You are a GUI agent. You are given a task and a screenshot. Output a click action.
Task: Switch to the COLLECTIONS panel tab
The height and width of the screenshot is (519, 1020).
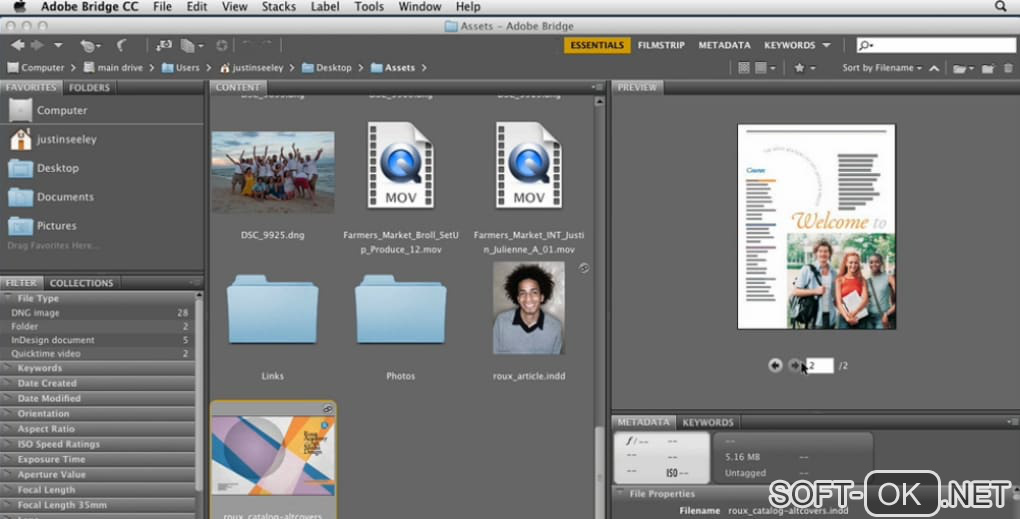81,283
